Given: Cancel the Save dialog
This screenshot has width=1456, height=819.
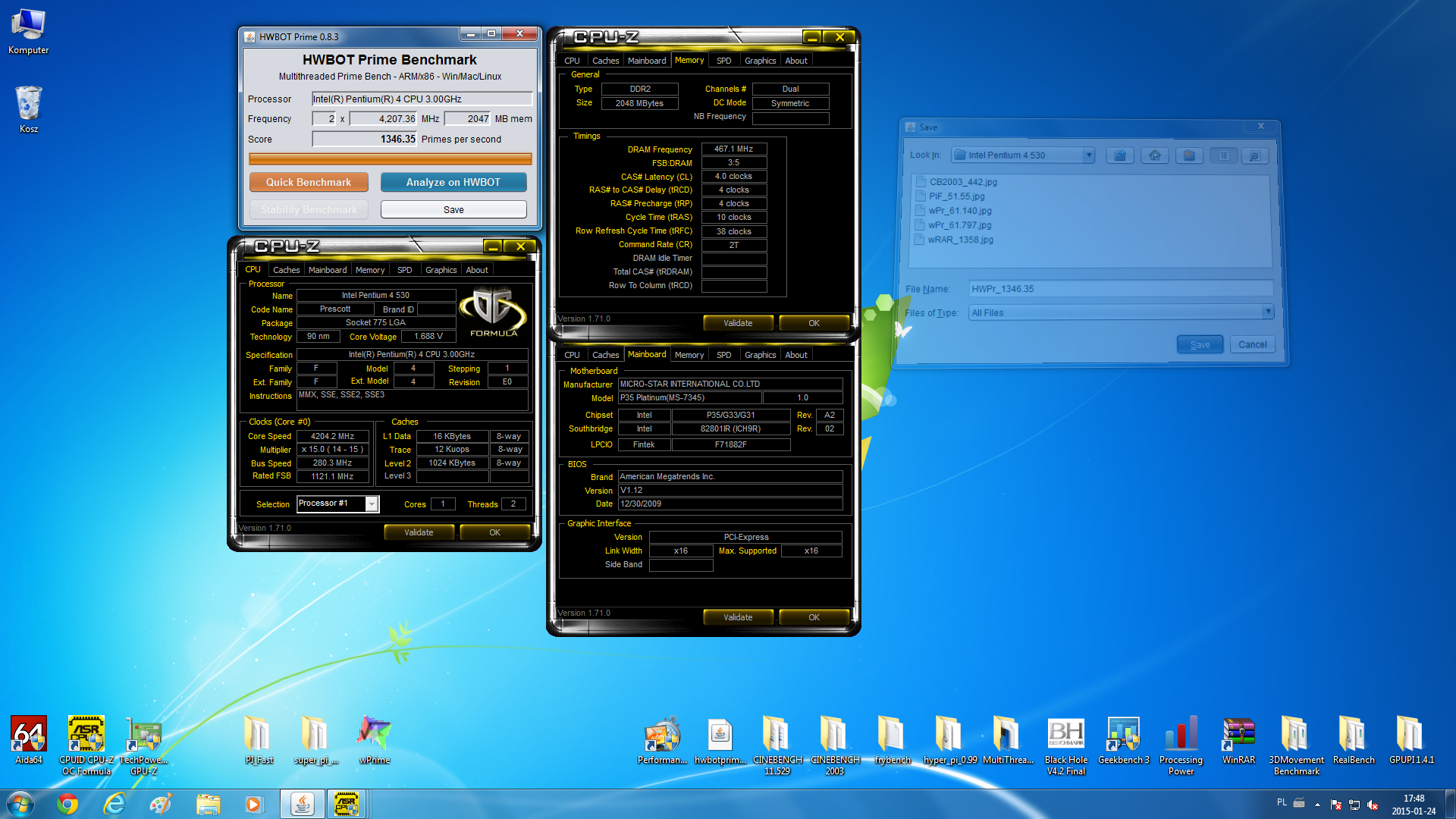Looking at the screenshot, I should click(x=1252, y=344).
